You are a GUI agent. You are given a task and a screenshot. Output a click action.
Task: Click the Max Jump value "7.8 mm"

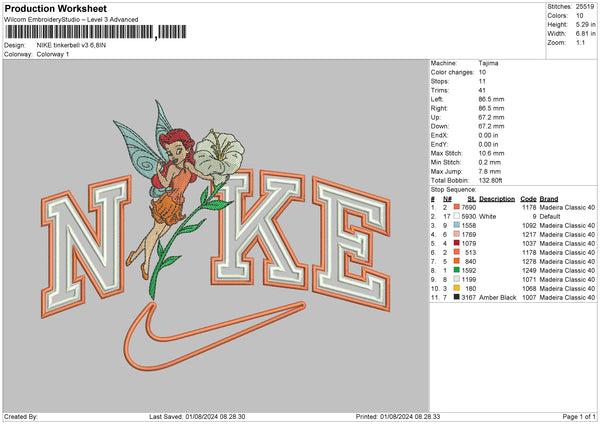490,171
